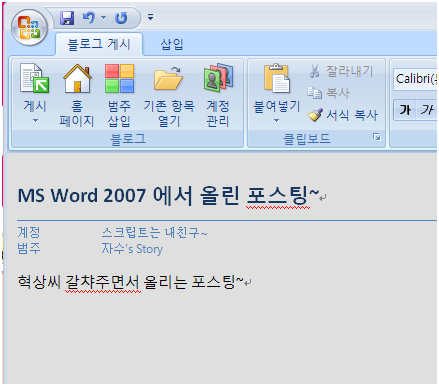Click the Office button orb
The height and width of the screenshot is (386, 439).
tap(29, 27)
